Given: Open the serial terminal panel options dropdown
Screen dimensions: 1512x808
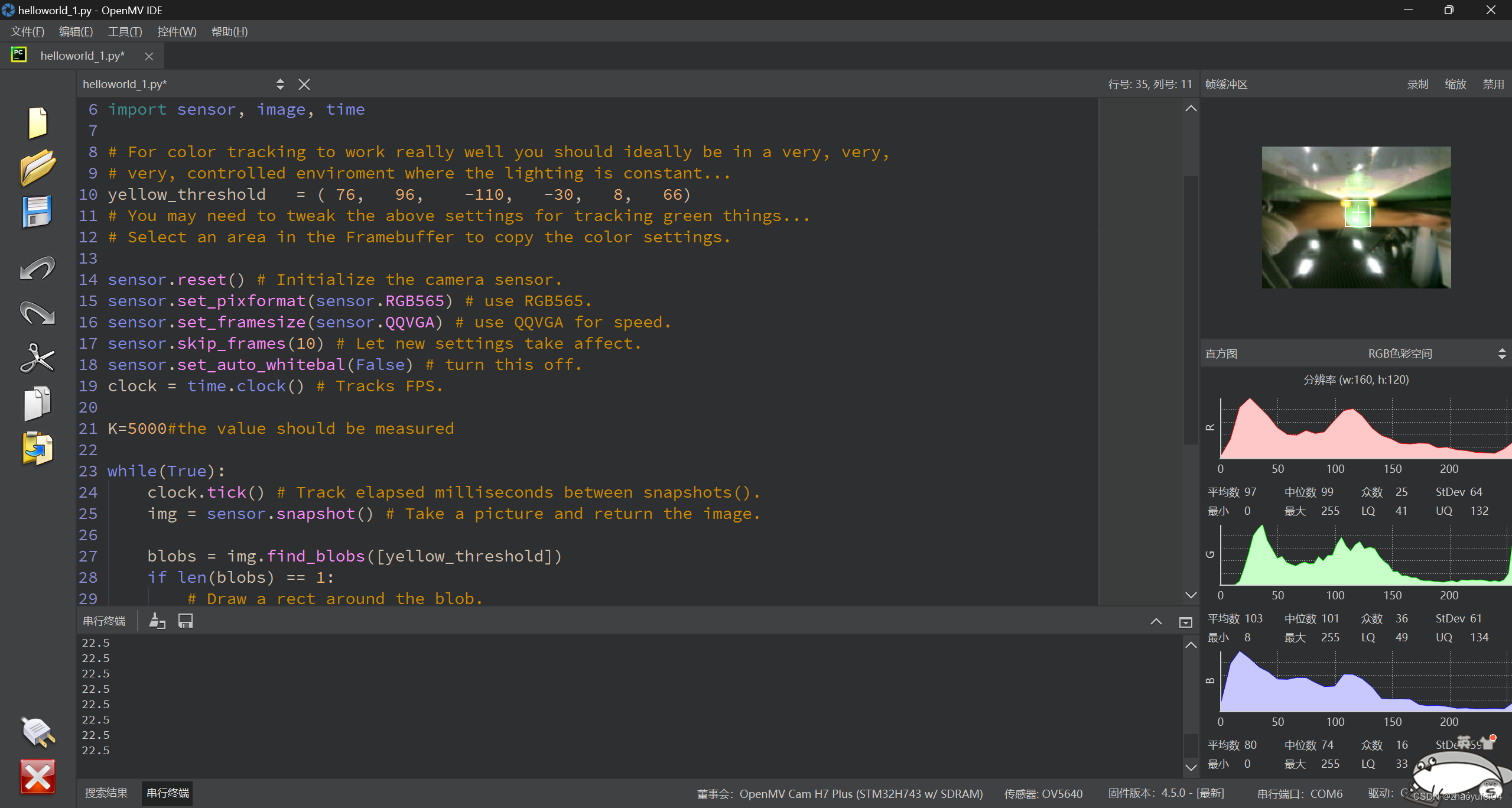Looking at the screenshot, I should point(1185,622).
